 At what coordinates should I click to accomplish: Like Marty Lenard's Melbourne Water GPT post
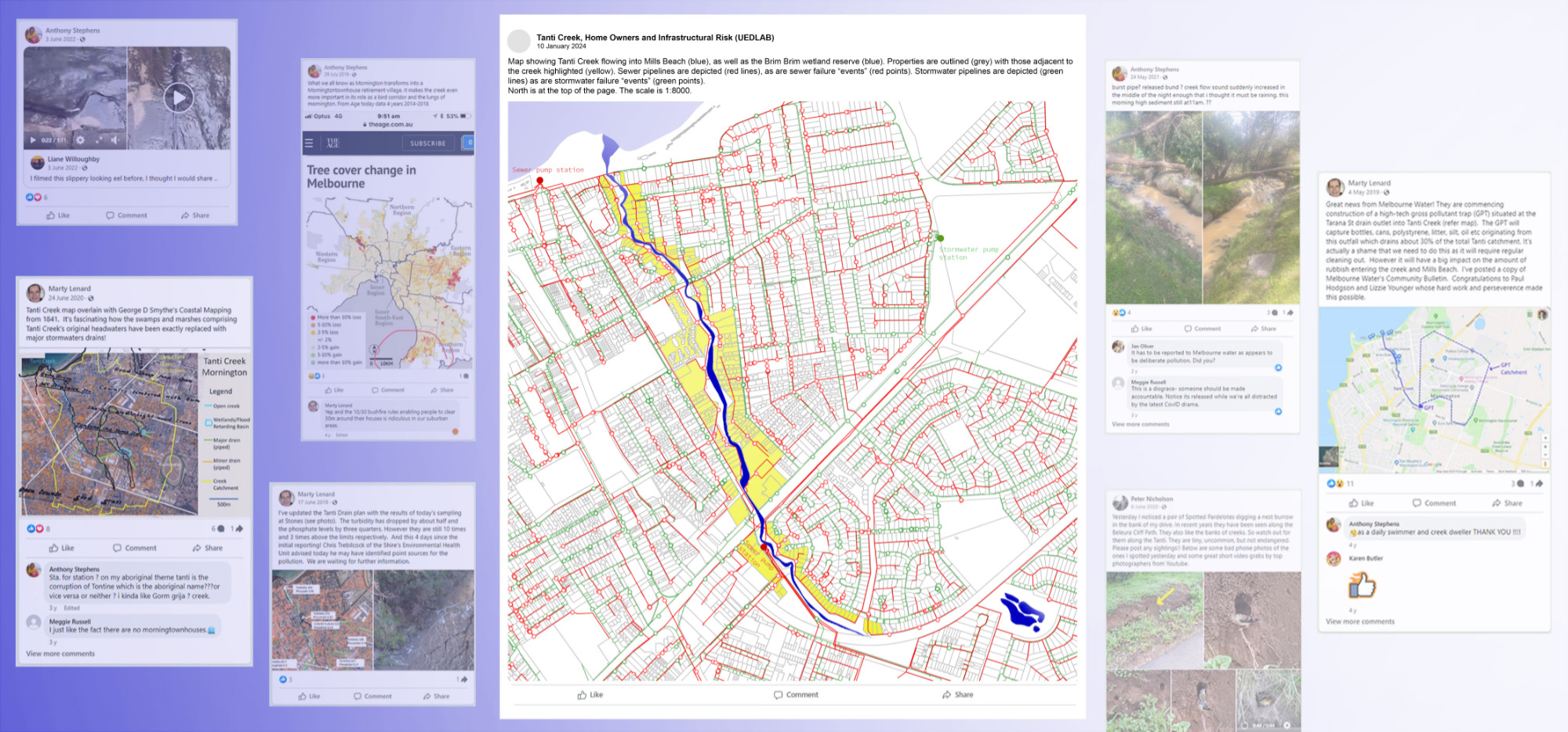pos(1361,503)
